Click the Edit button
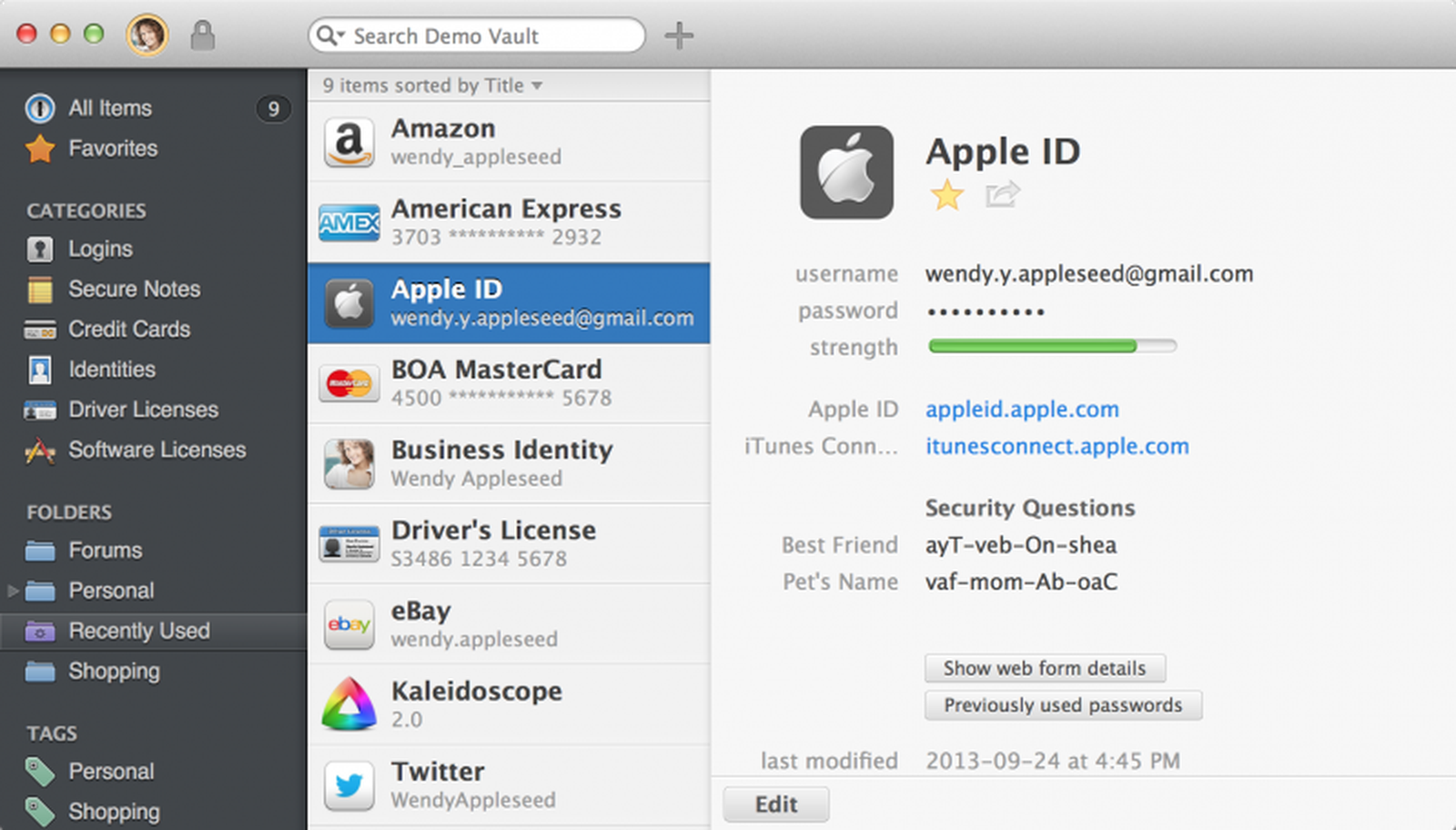 click(775, 804)
